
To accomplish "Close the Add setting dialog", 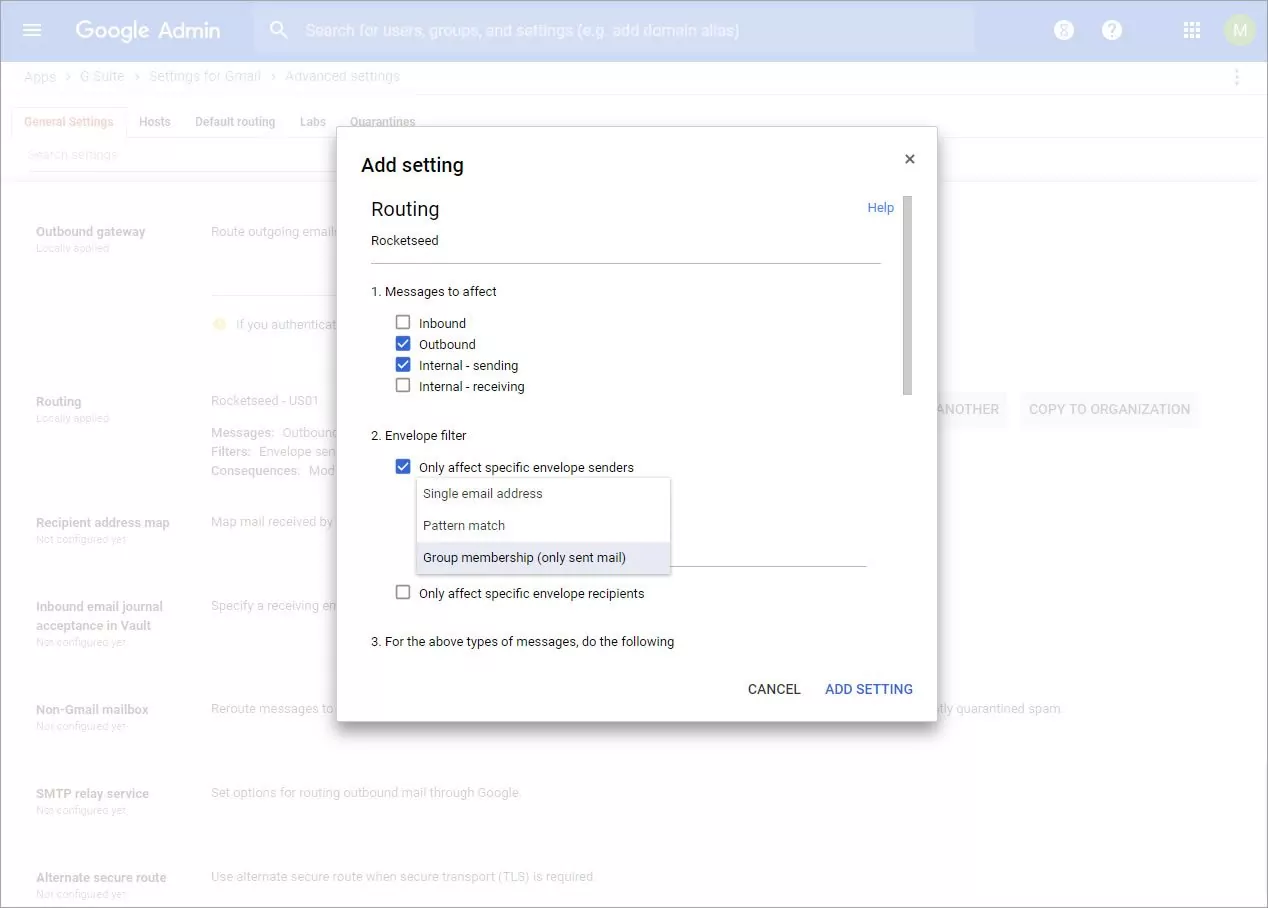I will pos(909,159).
